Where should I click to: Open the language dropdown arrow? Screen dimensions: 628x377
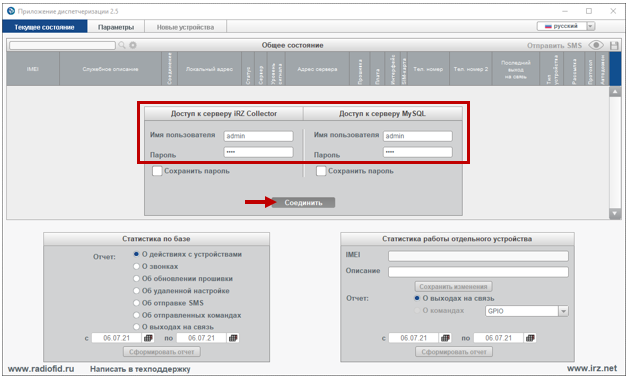point(591,26)
